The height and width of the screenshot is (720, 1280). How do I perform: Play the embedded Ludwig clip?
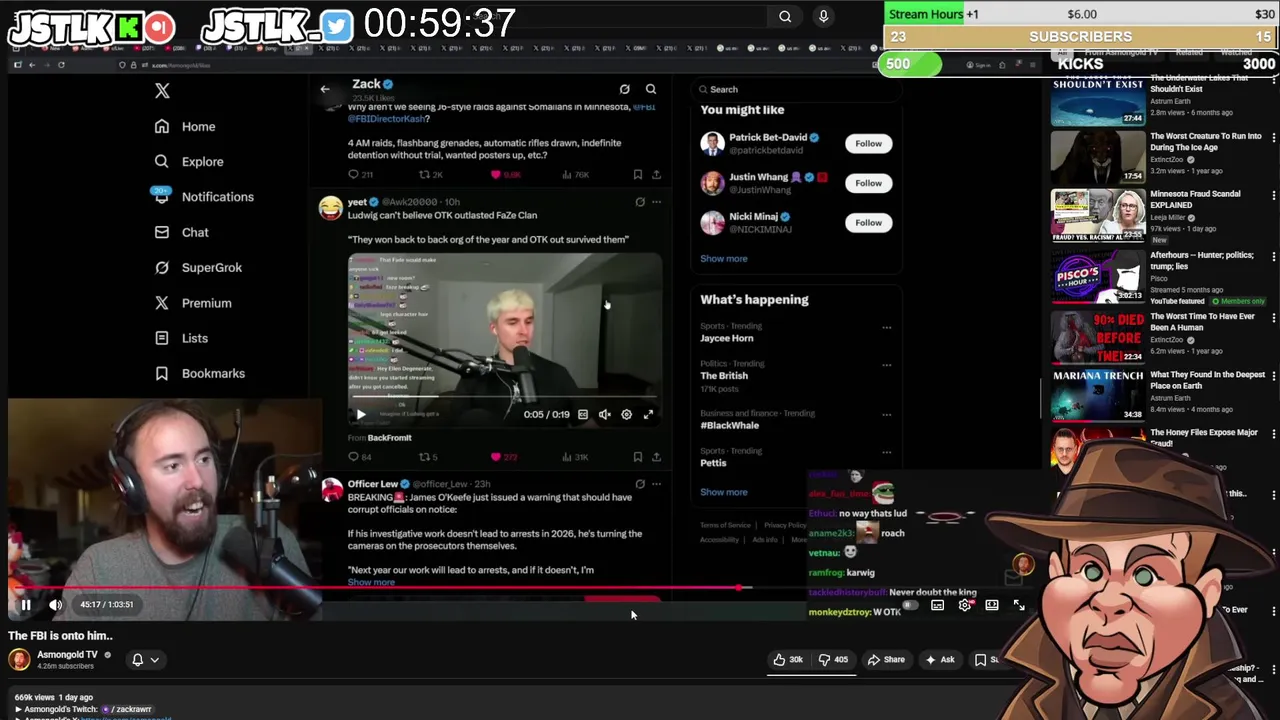click(361, 414)
